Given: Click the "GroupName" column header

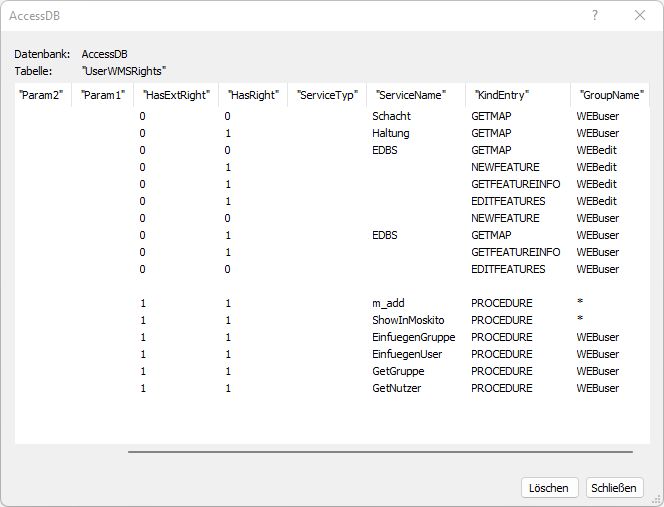Looking at the screenshot, I should [611, 95].
